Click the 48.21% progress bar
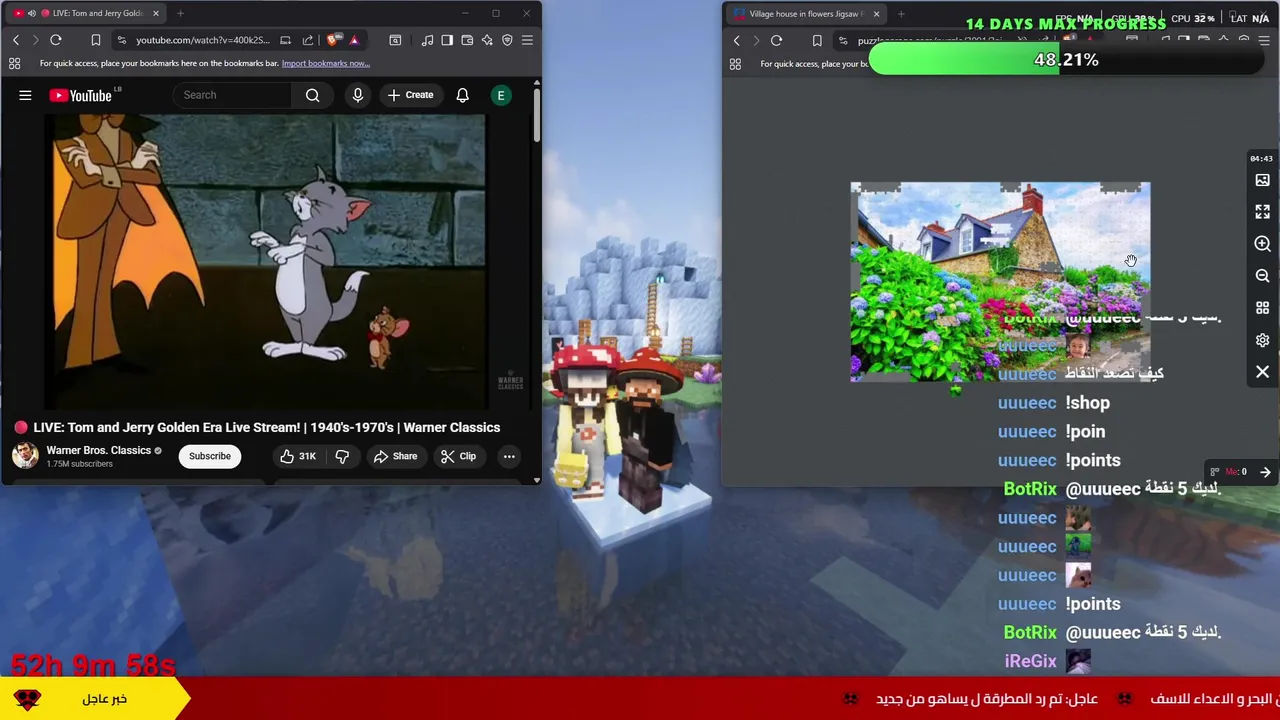This screenshot has width=1280, height=720. tap(1066, 60)
